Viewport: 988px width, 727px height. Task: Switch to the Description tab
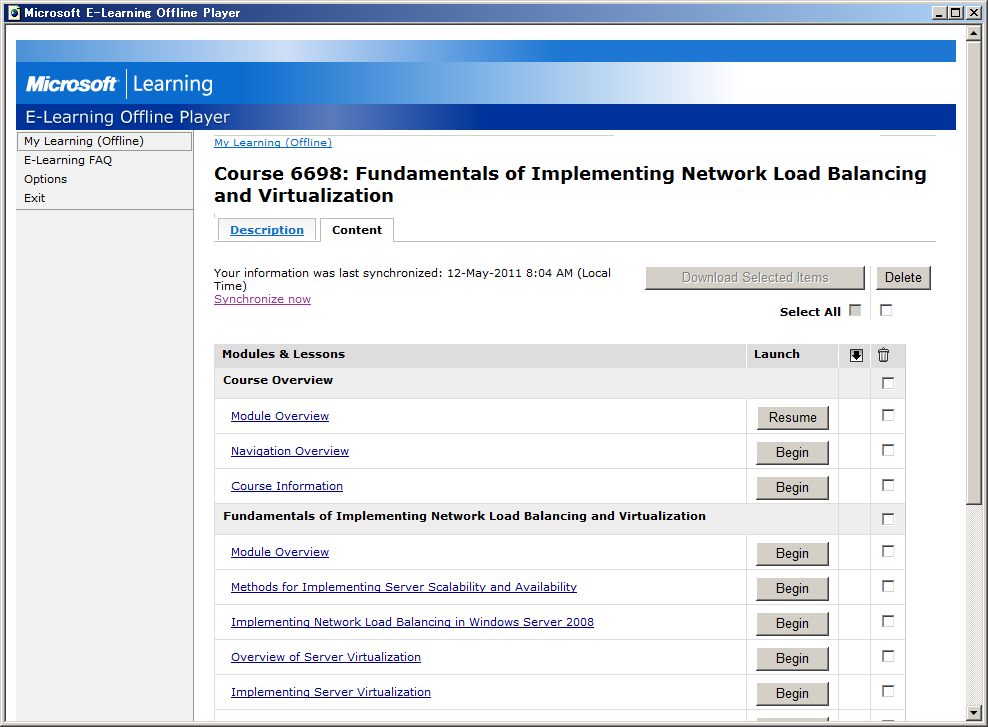(x=267, y=230)
